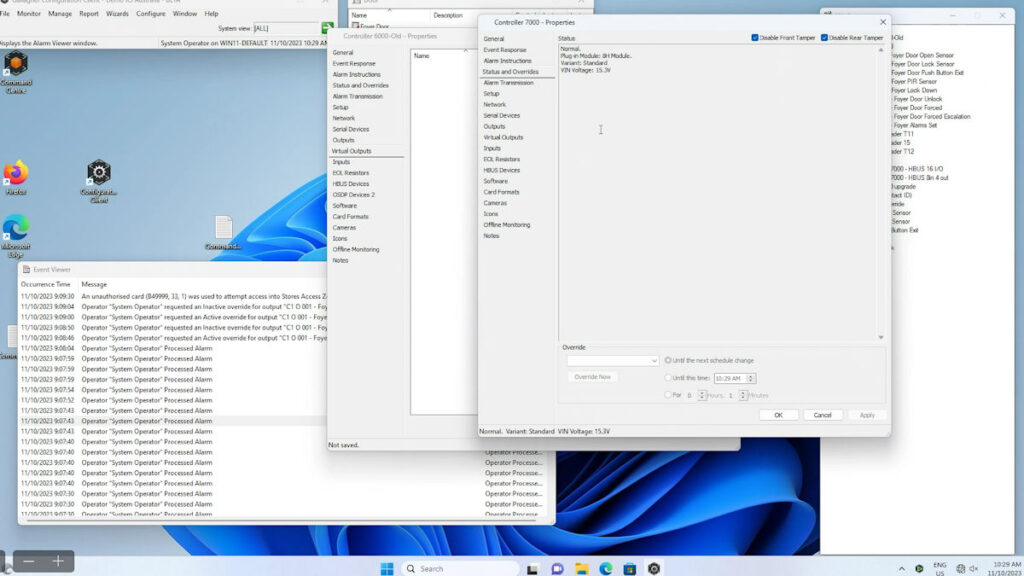Click the Microsoft Store taskbar icon
Viewport: 1024px width, 576px height.
pyautogui.click(x=630, y=568)
